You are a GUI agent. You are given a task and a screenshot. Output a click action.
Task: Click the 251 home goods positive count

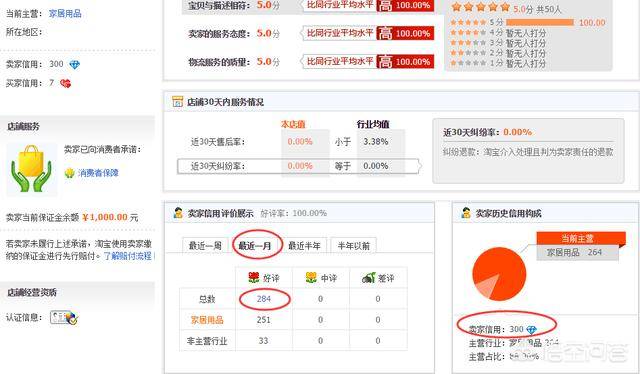(264, 320)
